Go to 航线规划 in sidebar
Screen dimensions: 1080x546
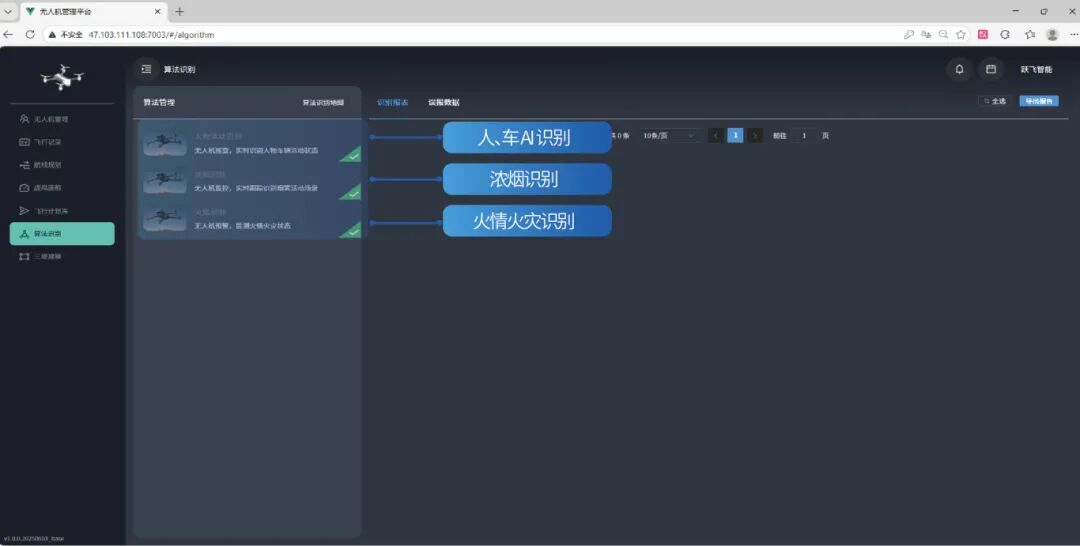[x=47, y=165]
